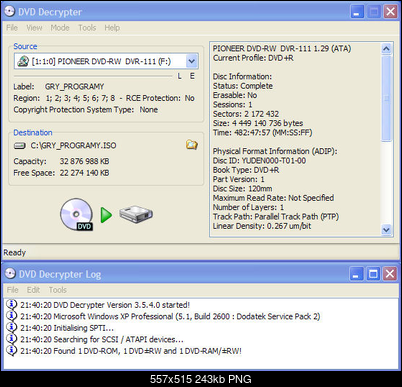Click 'RCE Protection: No' text
This screenshot has width=402, height=387.
[x=160, y=98]
